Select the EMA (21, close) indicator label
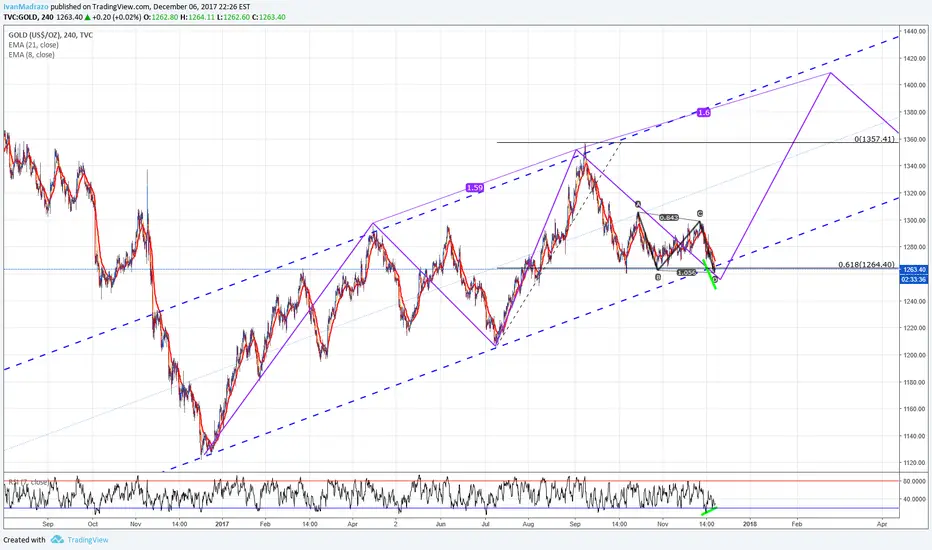The height and width of the screenshot is (550, 932). 33,45
